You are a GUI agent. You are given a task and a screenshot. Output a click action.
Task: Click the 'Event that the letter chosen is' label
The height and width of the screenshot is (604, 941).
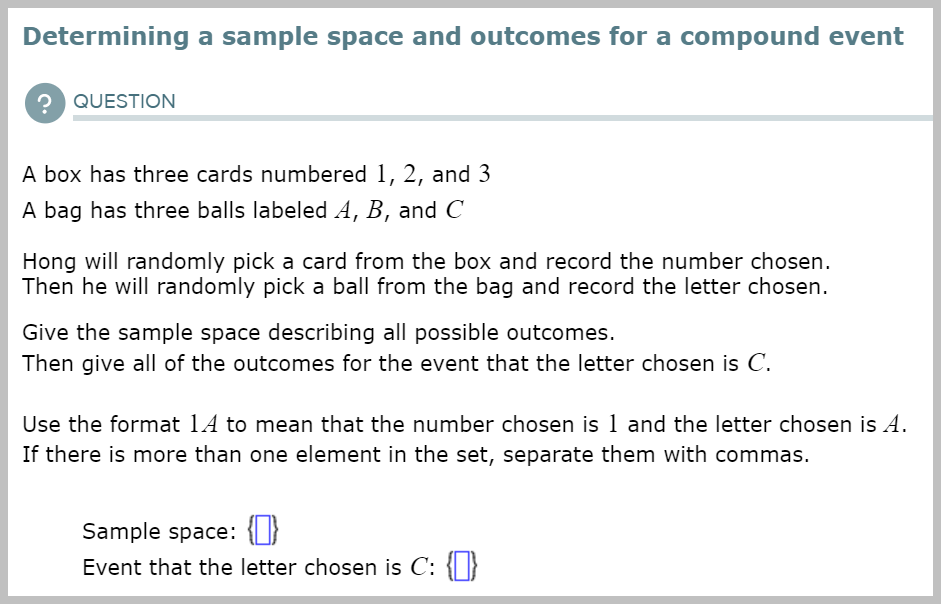pos(242,567)
